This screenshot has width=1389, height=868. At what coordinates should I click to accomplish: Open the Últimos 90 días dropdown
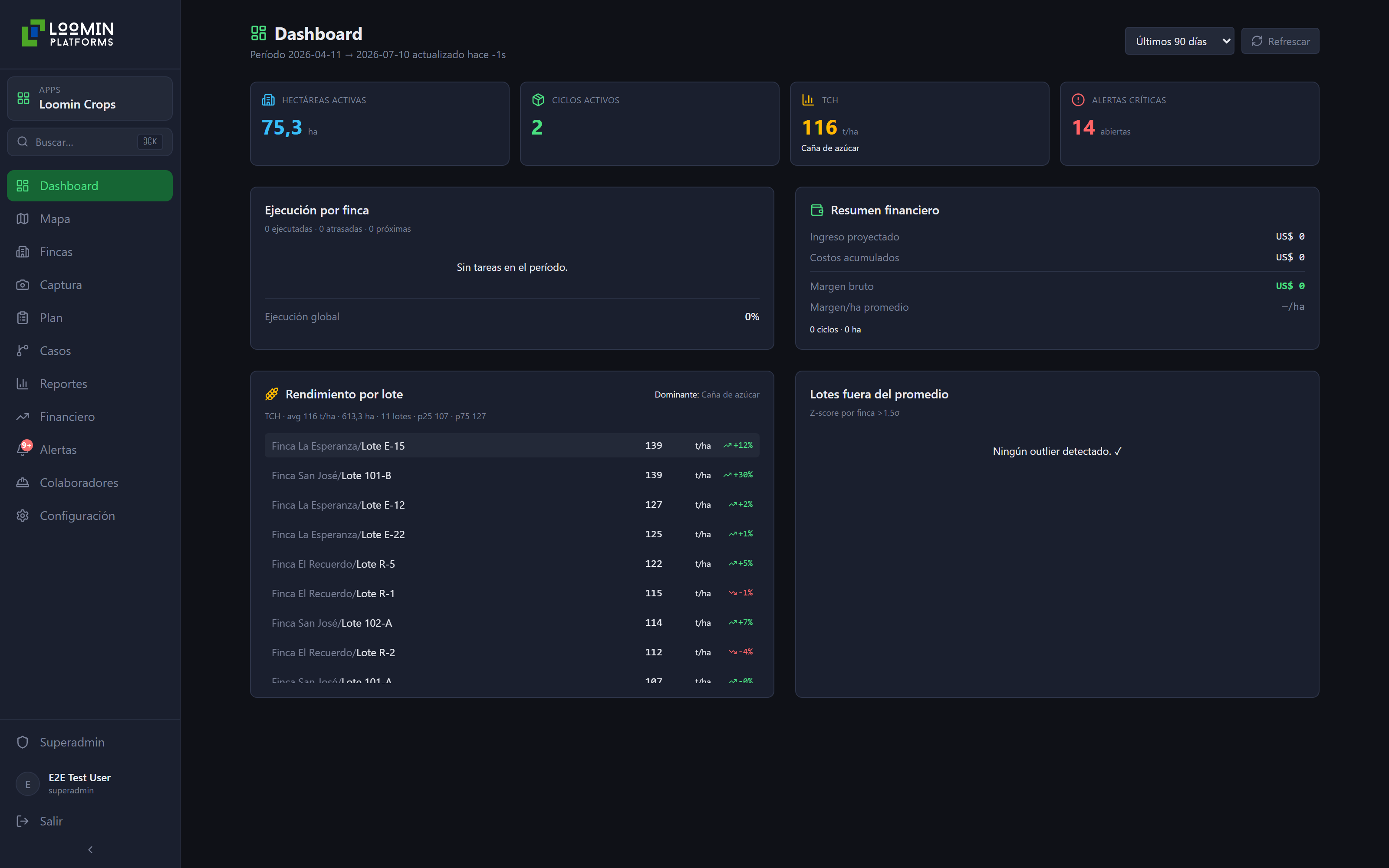[x=1179, y=41]
